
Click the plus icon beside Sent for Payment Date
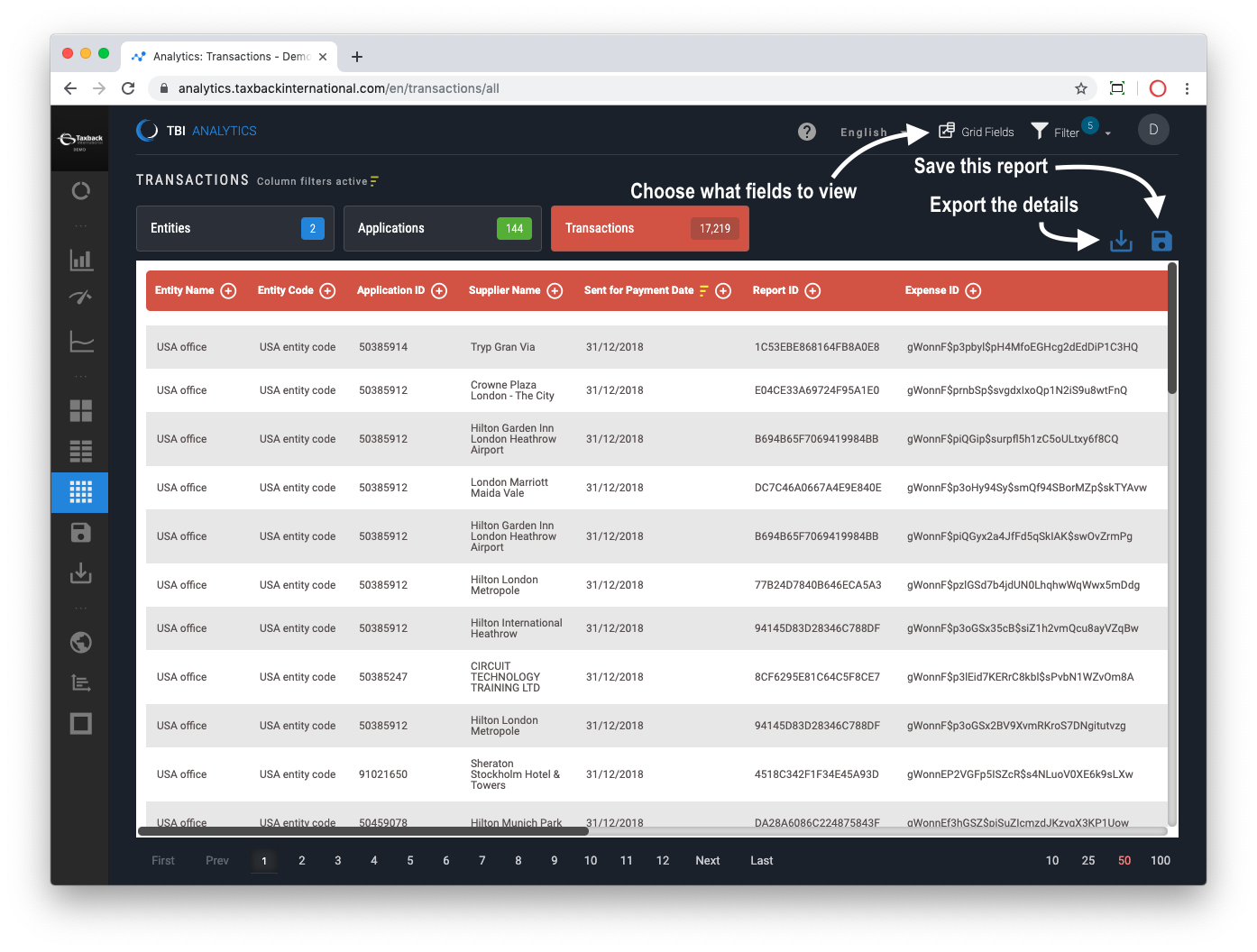click(x=723, y=290)
